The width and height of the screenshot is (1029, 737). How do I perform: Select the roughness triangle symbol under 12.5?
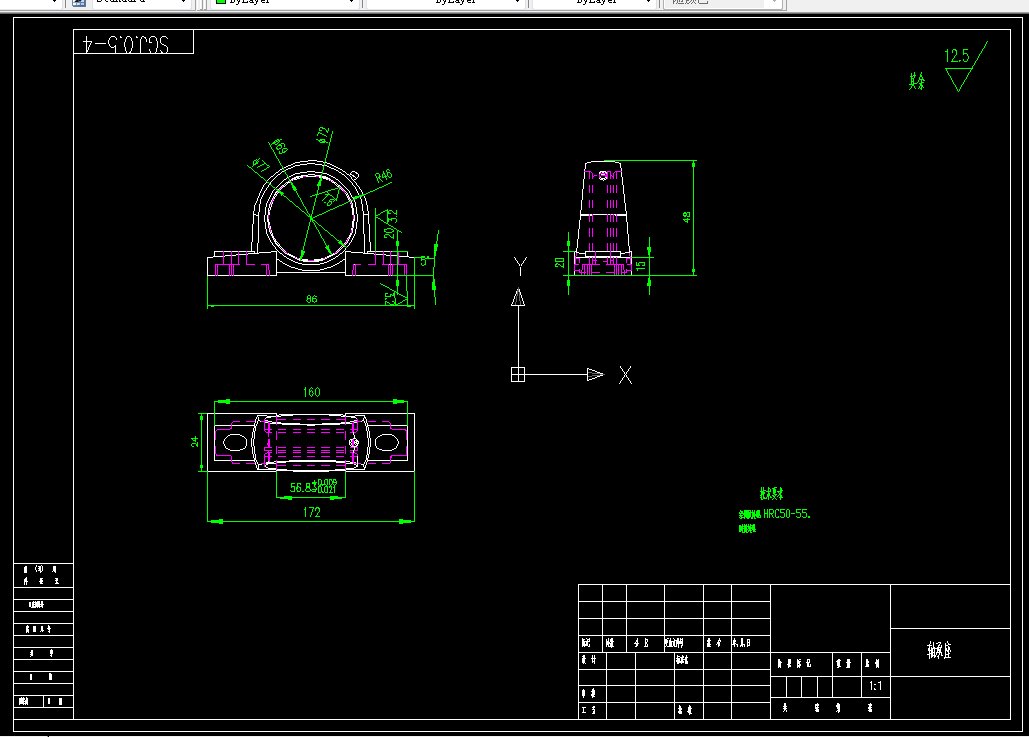pyautogui.click(x=958, y=79)
